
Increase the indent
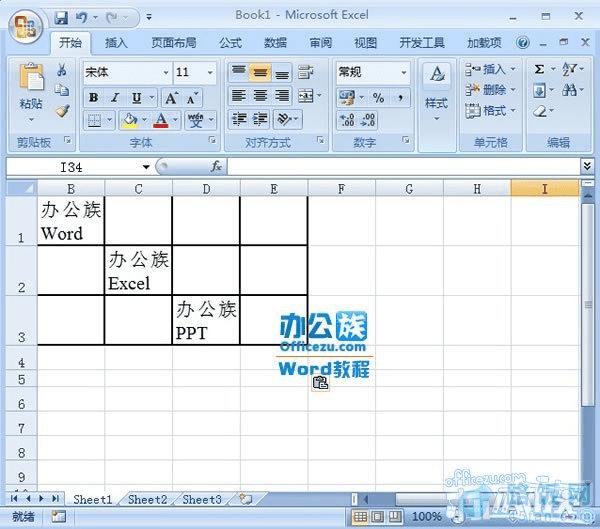tap(260, 119)
